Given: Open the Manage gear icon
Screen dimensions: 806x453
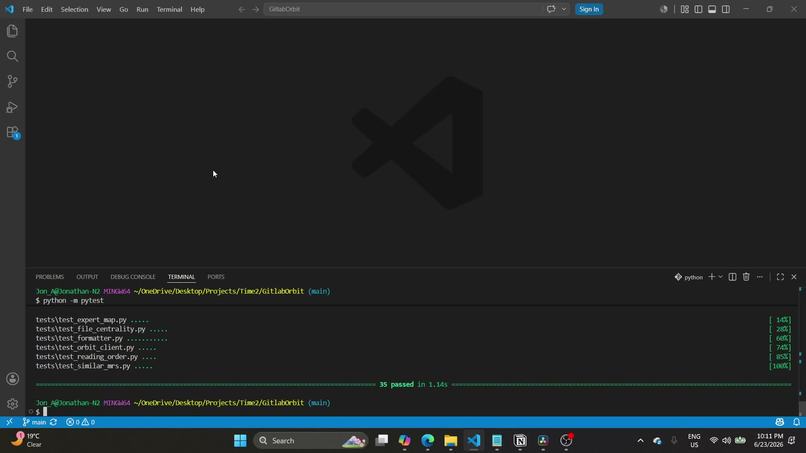Looking at the screenshot, I should click(x=12, y=404).
